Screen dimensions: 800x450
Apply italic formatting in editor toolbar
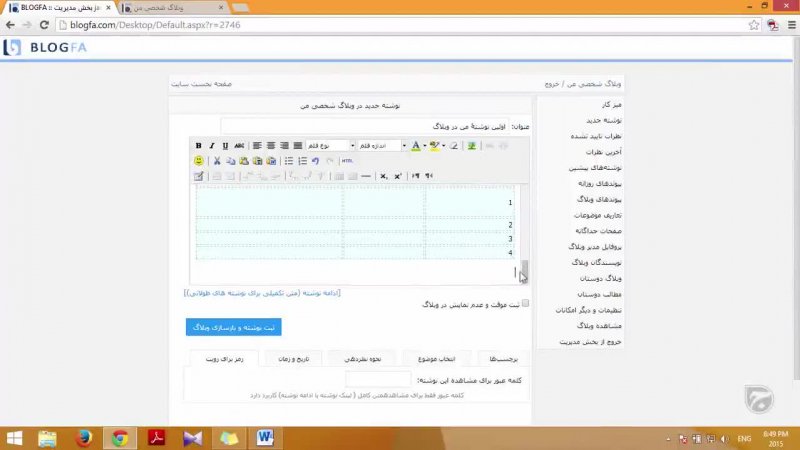click(211, 146)
